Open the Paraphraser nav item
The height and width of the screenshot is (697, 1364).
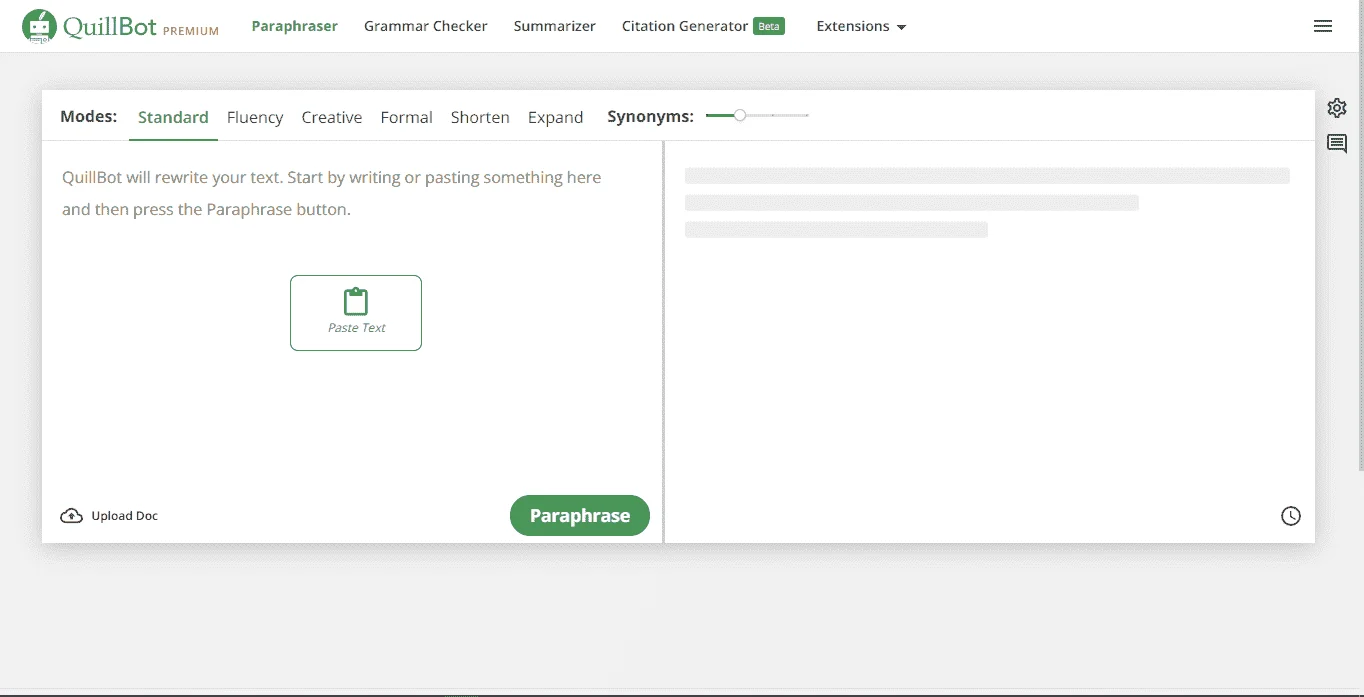pos(295,26)
